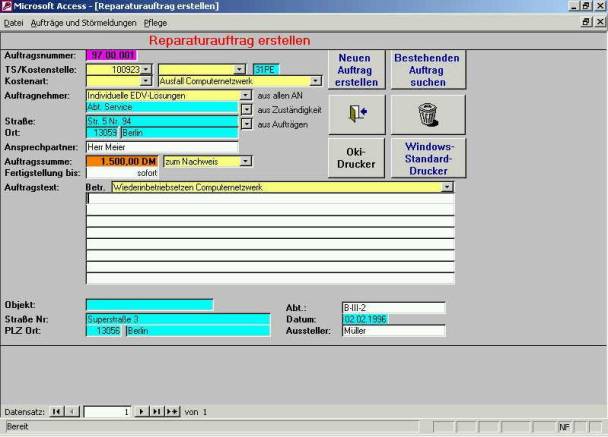608x437 pixels.
Task: Click Fertigstellung bis field sofort
Action: pos(122,173)
